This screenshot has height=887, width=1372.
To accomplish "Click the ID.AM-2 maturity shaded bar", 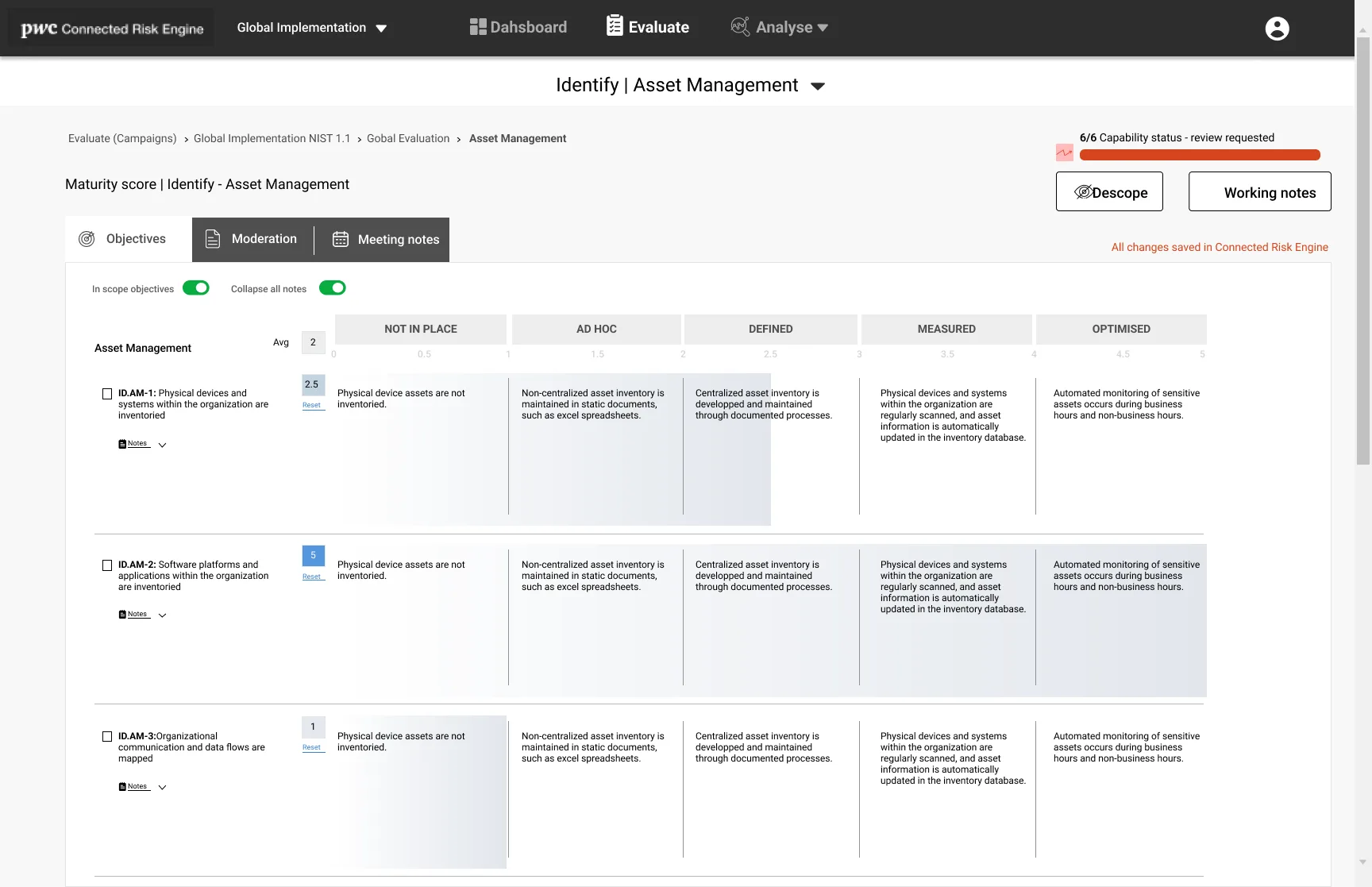I will (770, 621).
